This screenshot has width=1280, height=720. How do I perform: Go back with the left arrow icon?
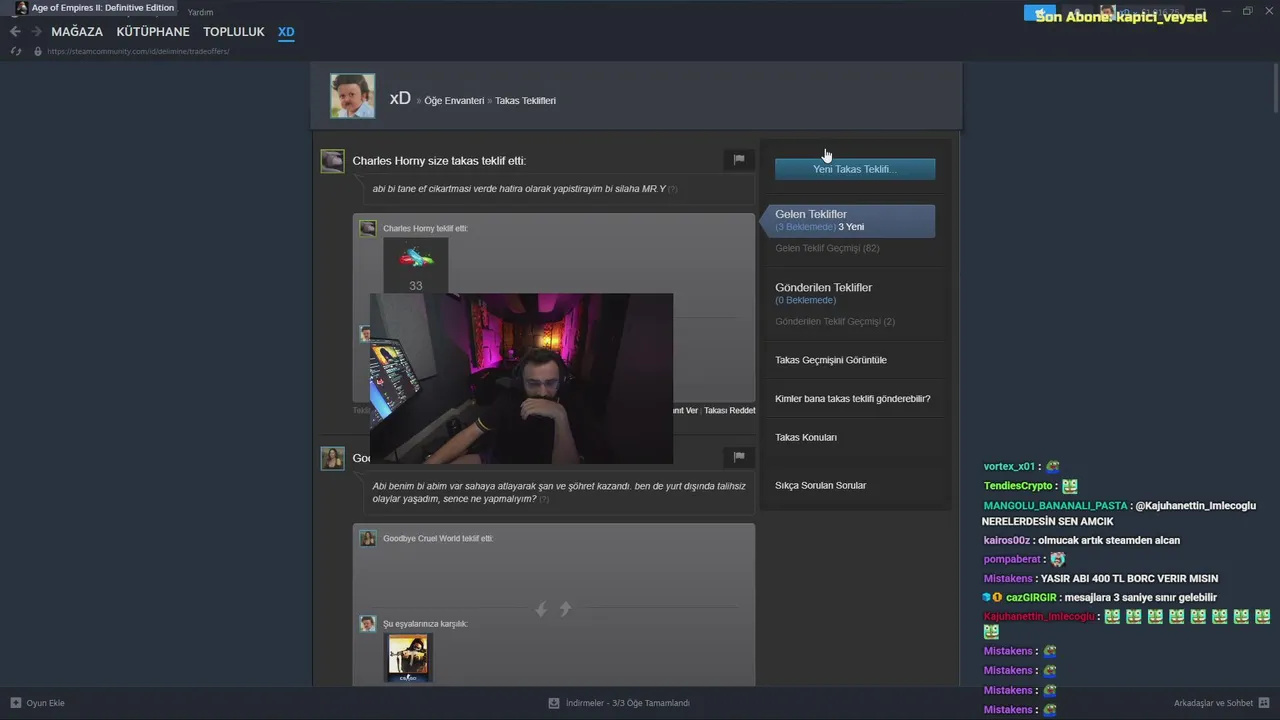tap(15, 32)
